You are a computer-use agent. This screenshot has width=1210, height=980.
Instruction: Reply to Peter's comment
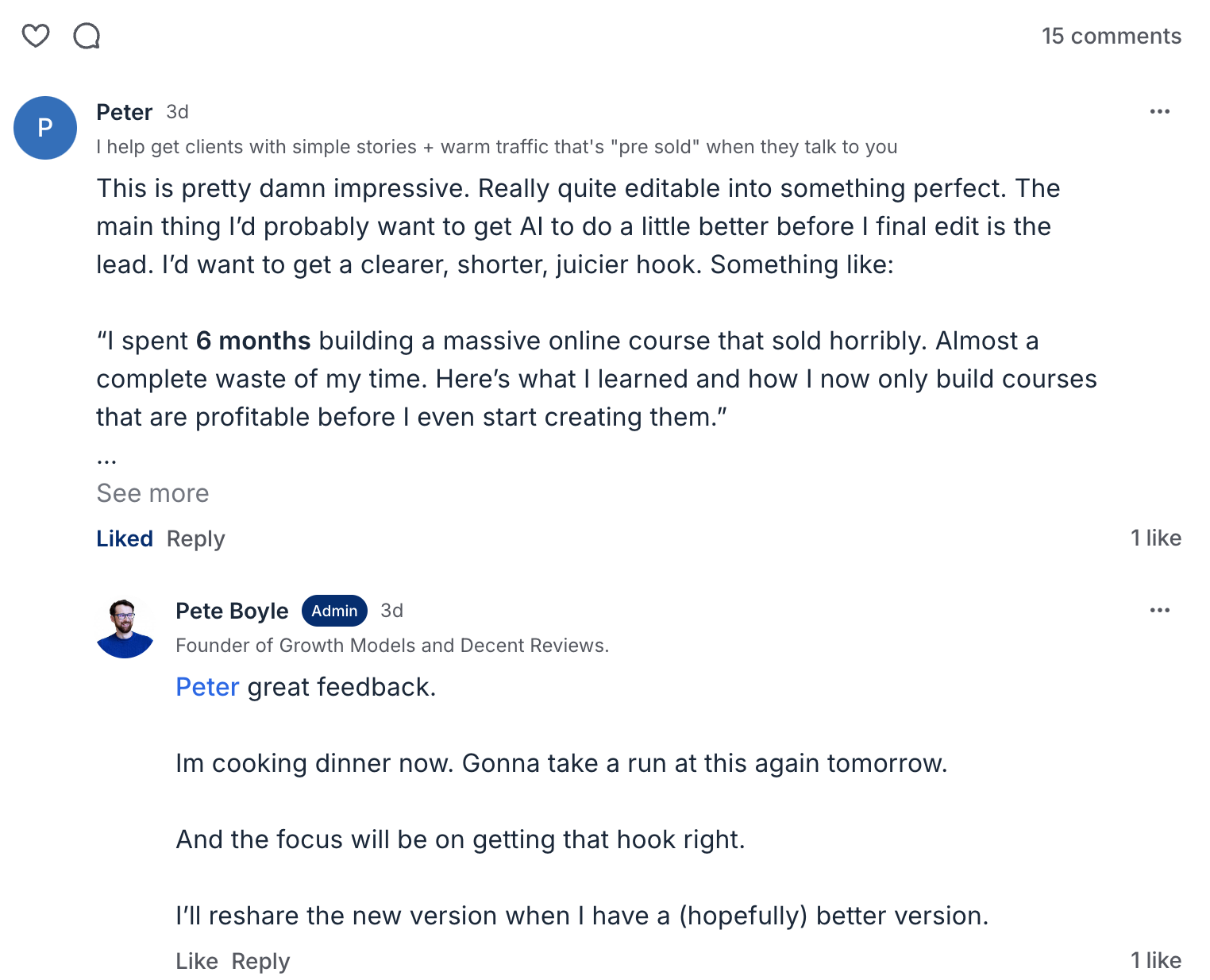[x=195, y=538]
